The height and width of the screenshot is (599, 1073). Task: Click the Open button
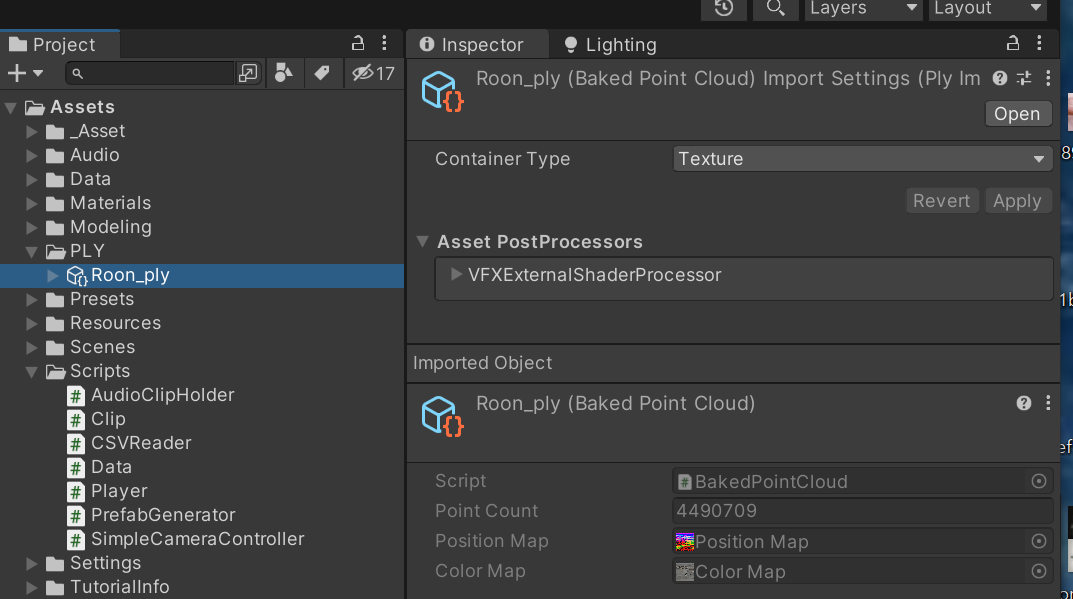[x=1018, y=114]
